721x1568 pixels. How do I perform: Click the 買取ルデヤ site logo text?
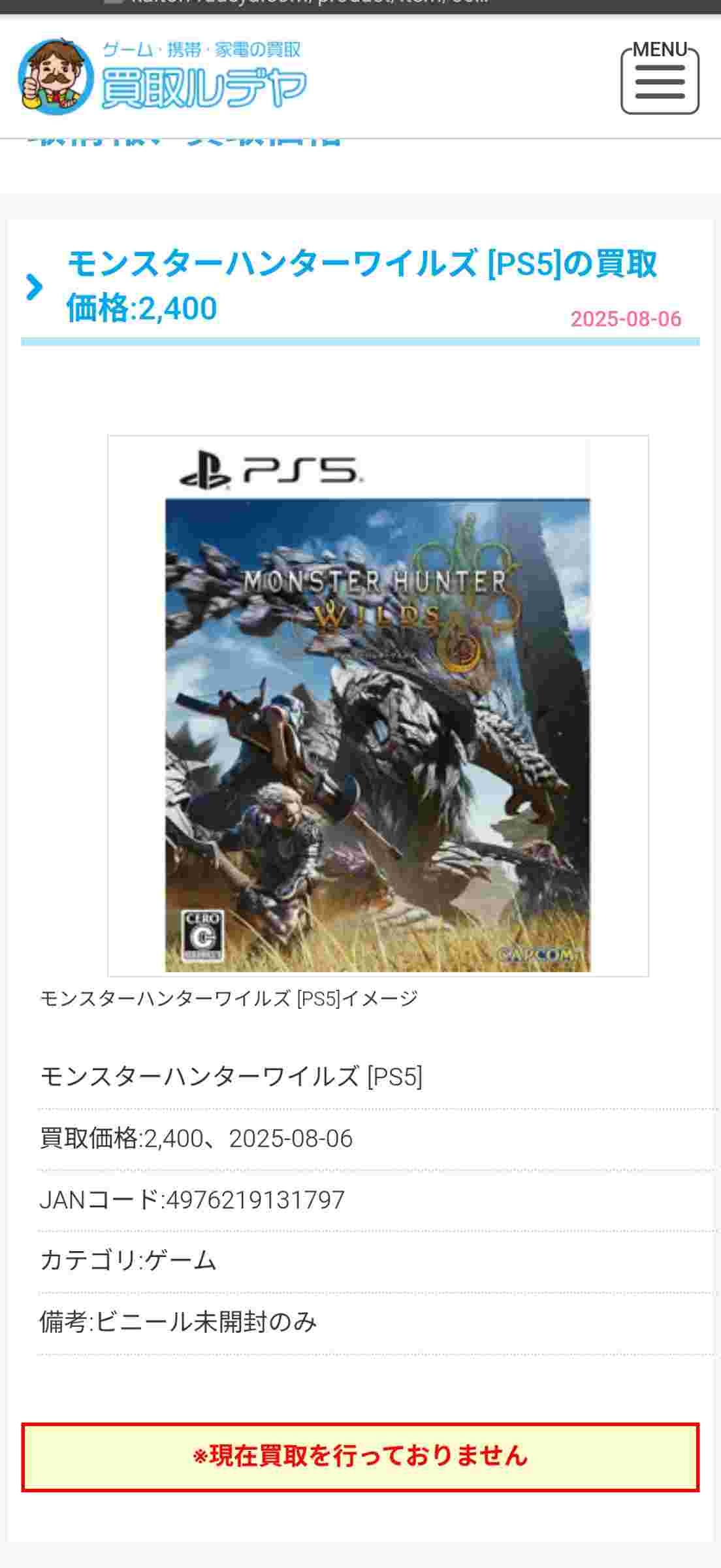point(204,88)
